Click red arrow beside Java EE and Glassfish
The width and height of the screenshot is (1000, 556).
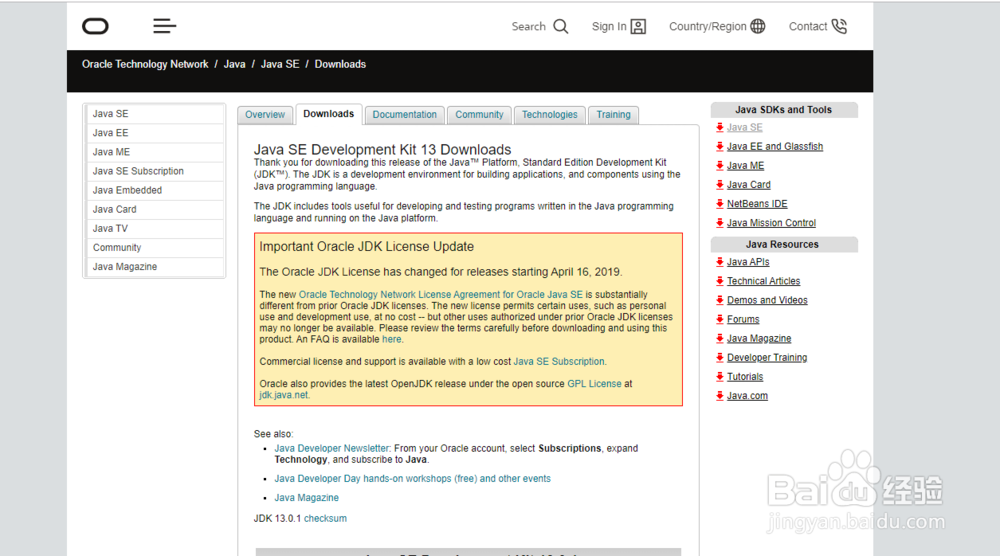coord(719,147)
